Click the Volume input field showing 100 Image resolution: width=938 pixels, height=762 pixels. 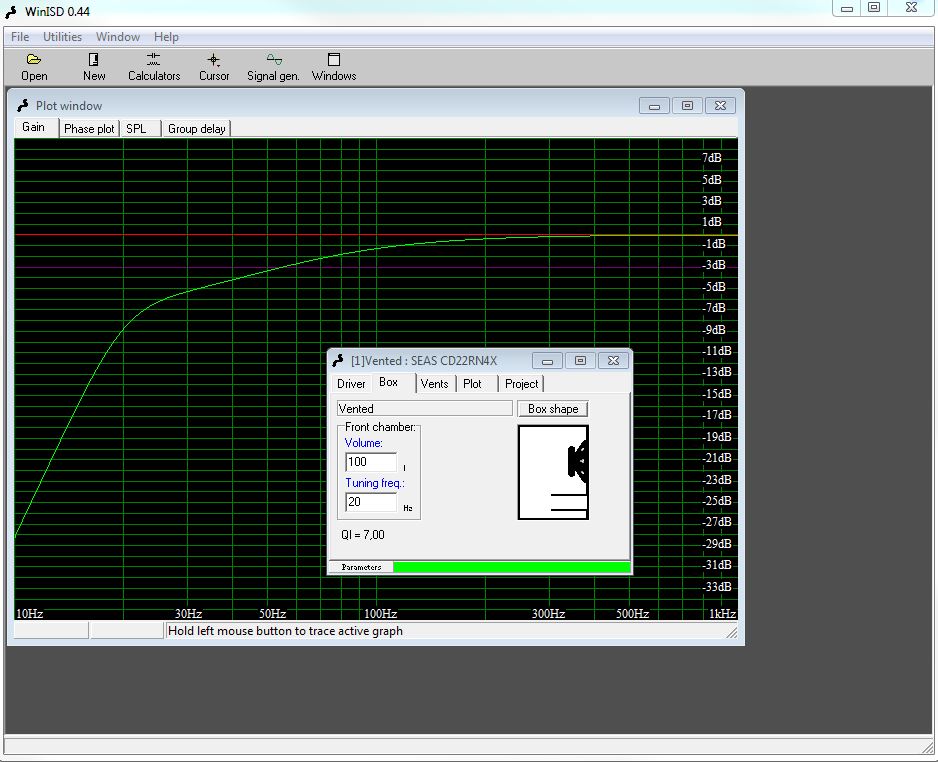(371, 462)
